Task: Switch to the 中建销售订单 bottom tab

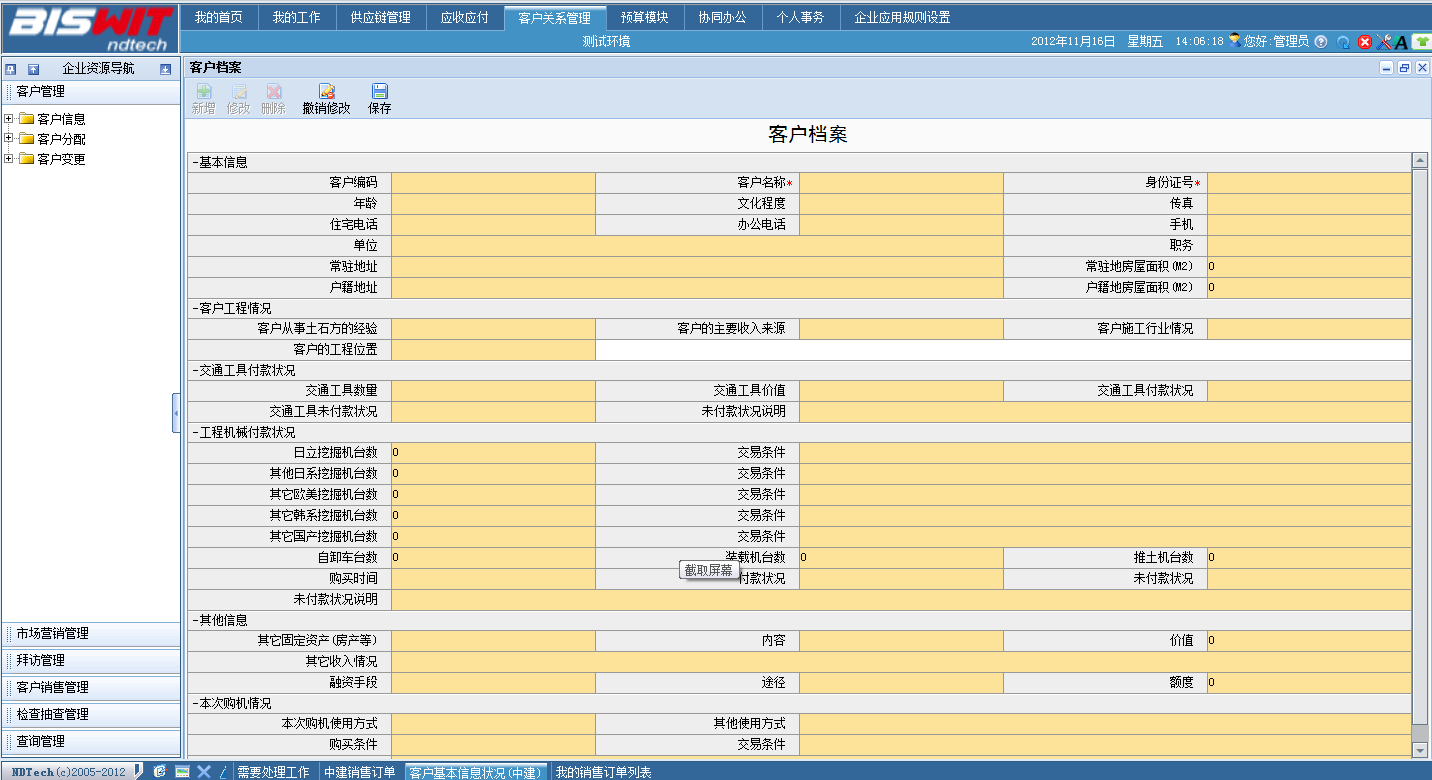Action: coord(360,772)
